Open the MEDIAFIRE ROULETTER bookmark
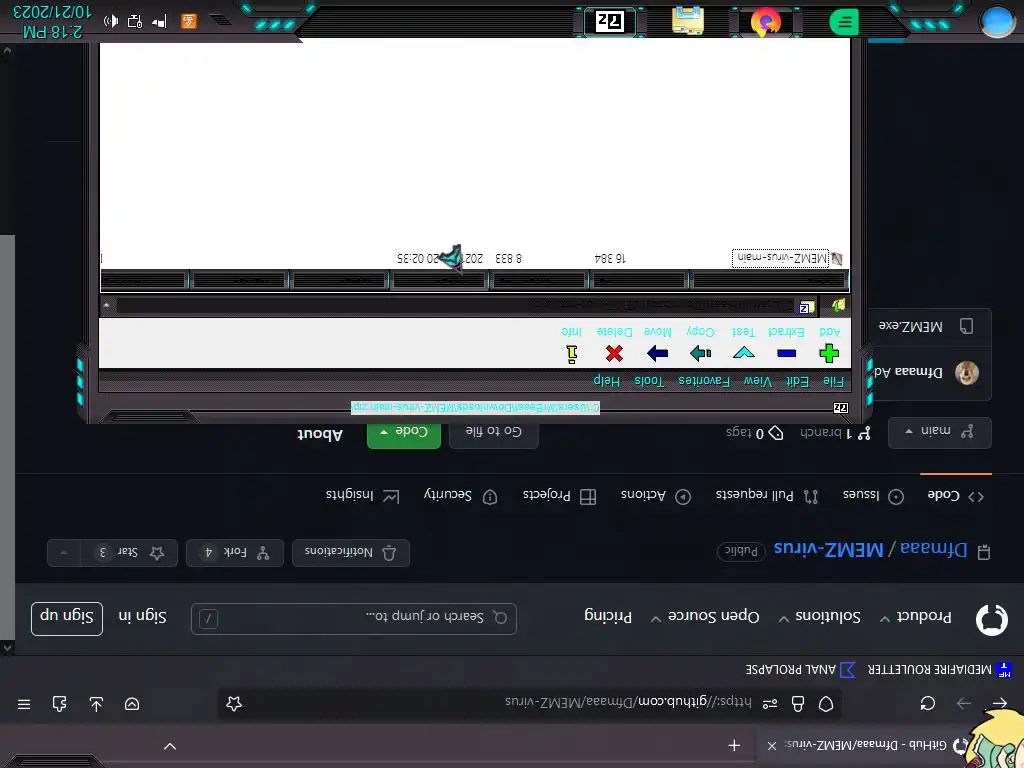Image resolution: width=1024 pixels, height=768 pixels. (938, 669)
